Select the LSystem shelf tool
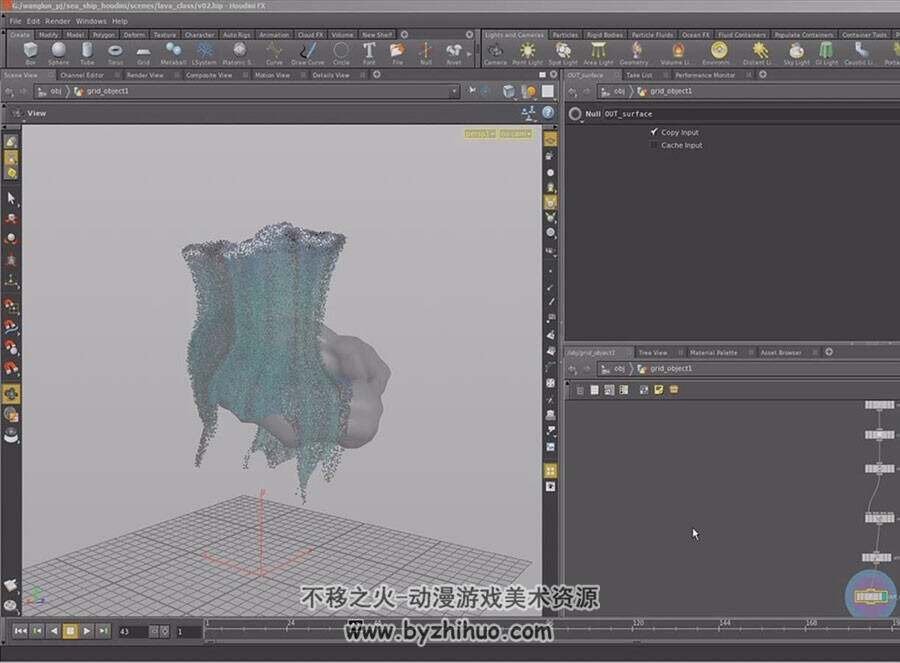 click(x=204, y=53)
